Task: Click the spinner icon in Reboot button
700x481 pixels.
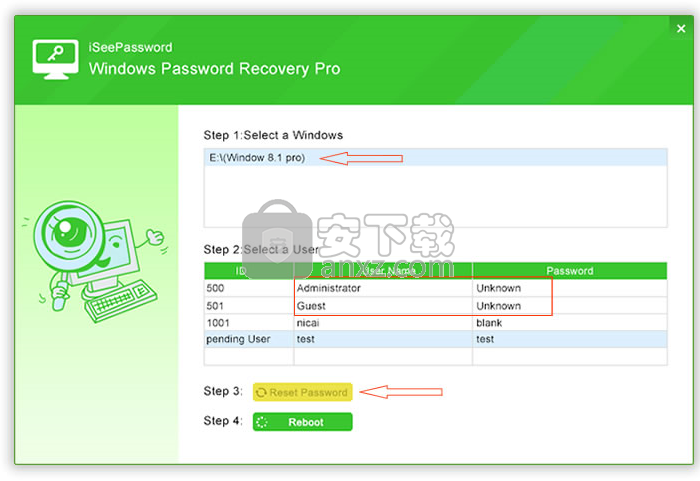Action: [x=262, y=422]
